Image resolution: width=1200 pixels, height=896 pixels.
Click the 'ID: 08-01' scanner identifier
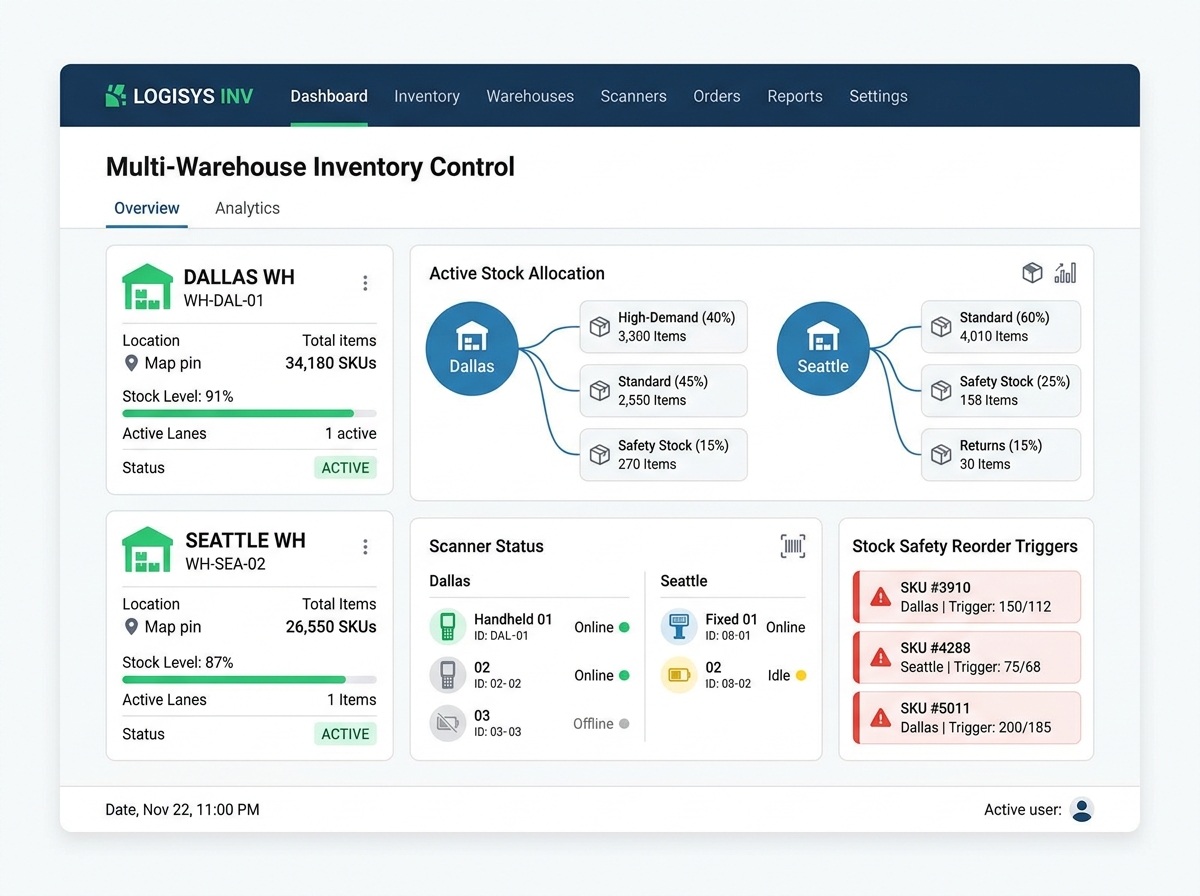(728, 636)
